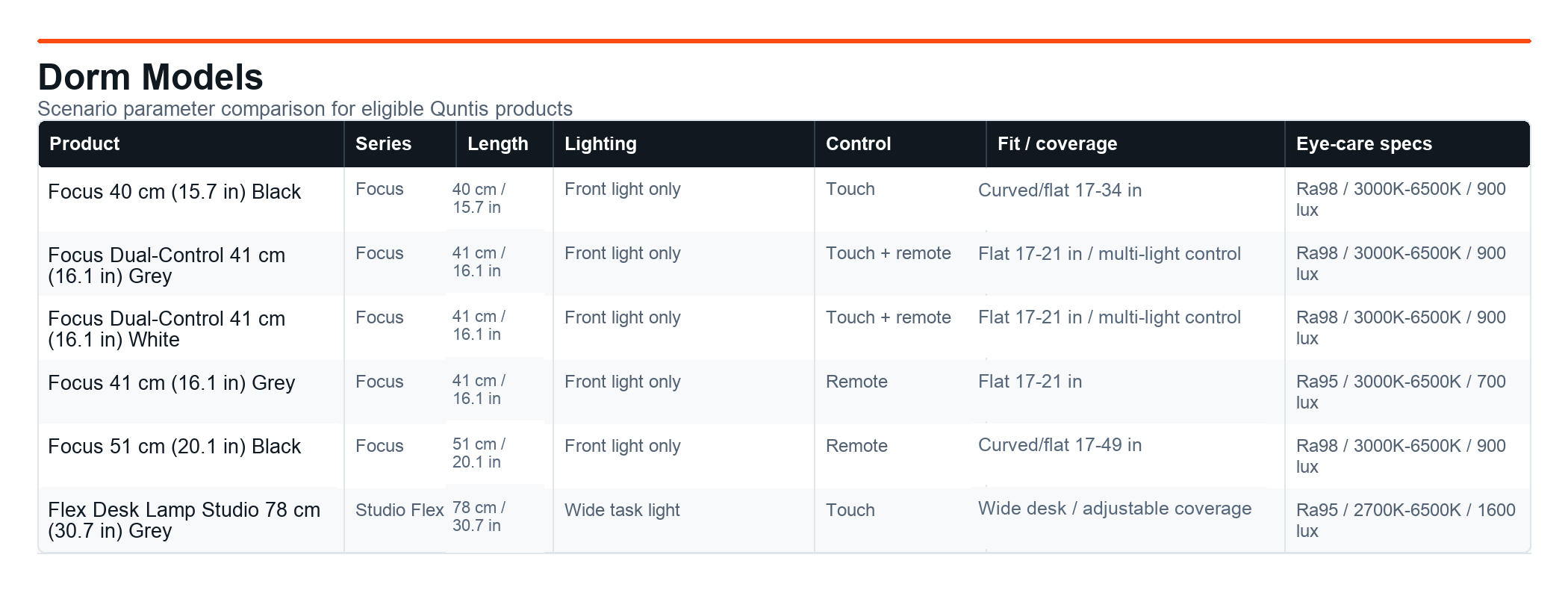Click Focus Dual-Control 41 cm Grey product

point(167,265)
